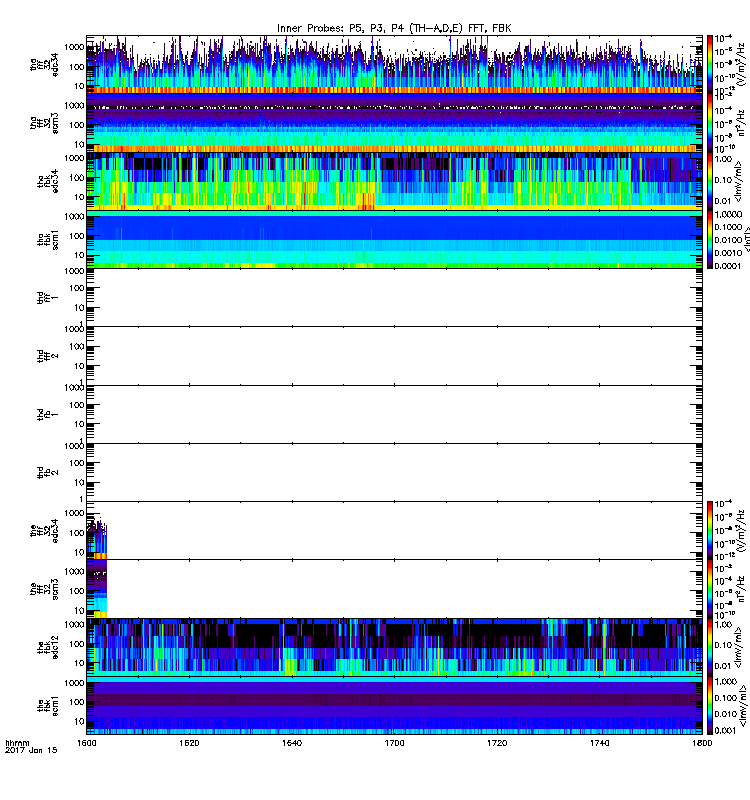Screen dimensions: 750x800
Task: Select the 'thd fff 2' panel label
Action: (x=48, y=356)
